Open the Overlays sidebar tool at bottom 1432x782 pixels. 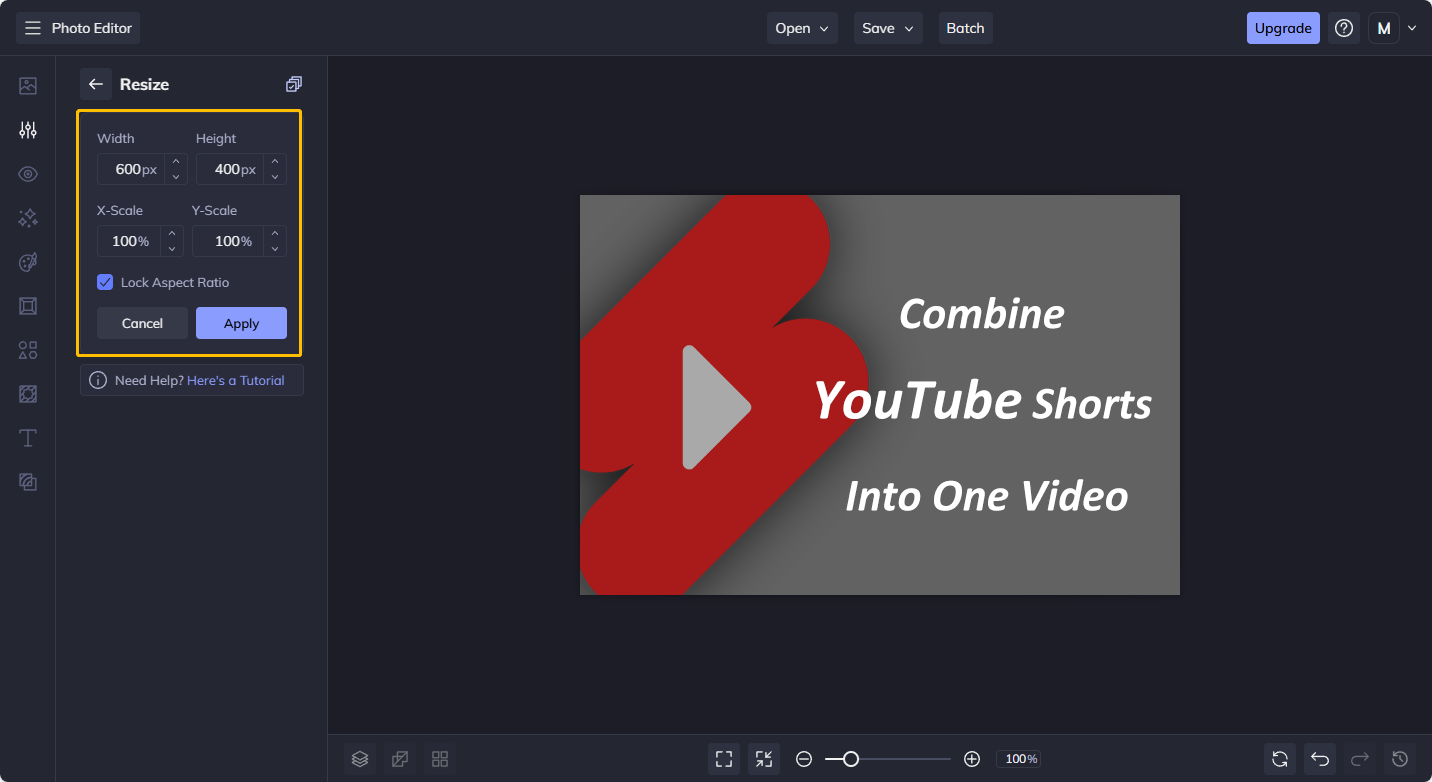point(28,482)
